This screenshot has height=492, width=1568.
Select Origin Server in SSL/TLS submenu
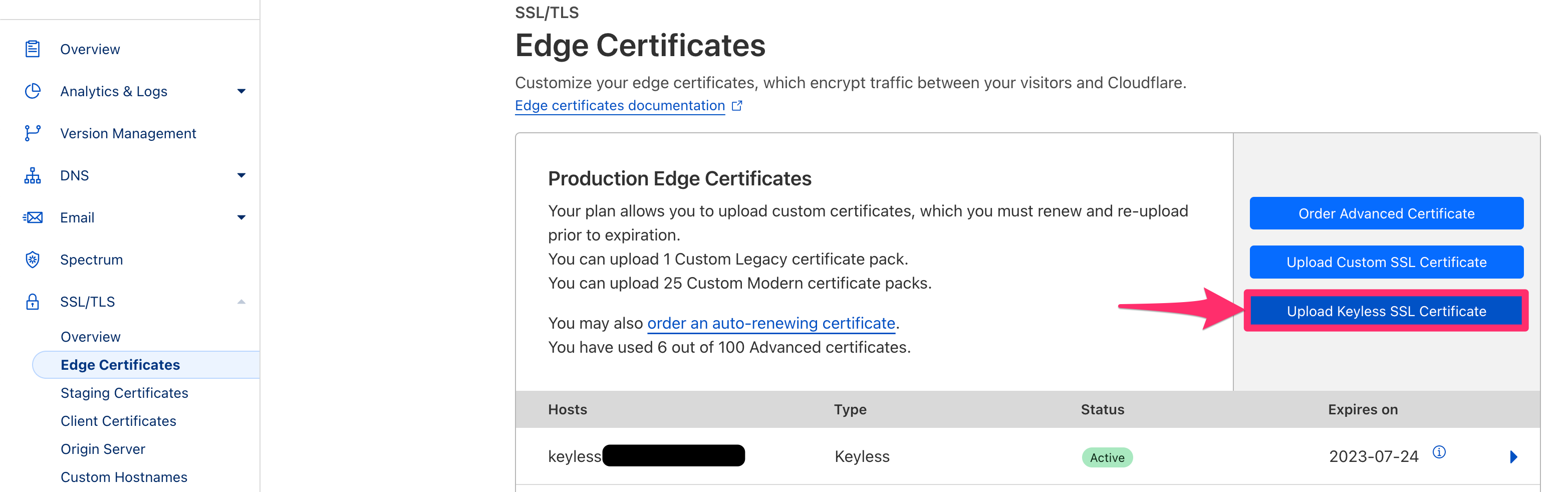[103, 449]
